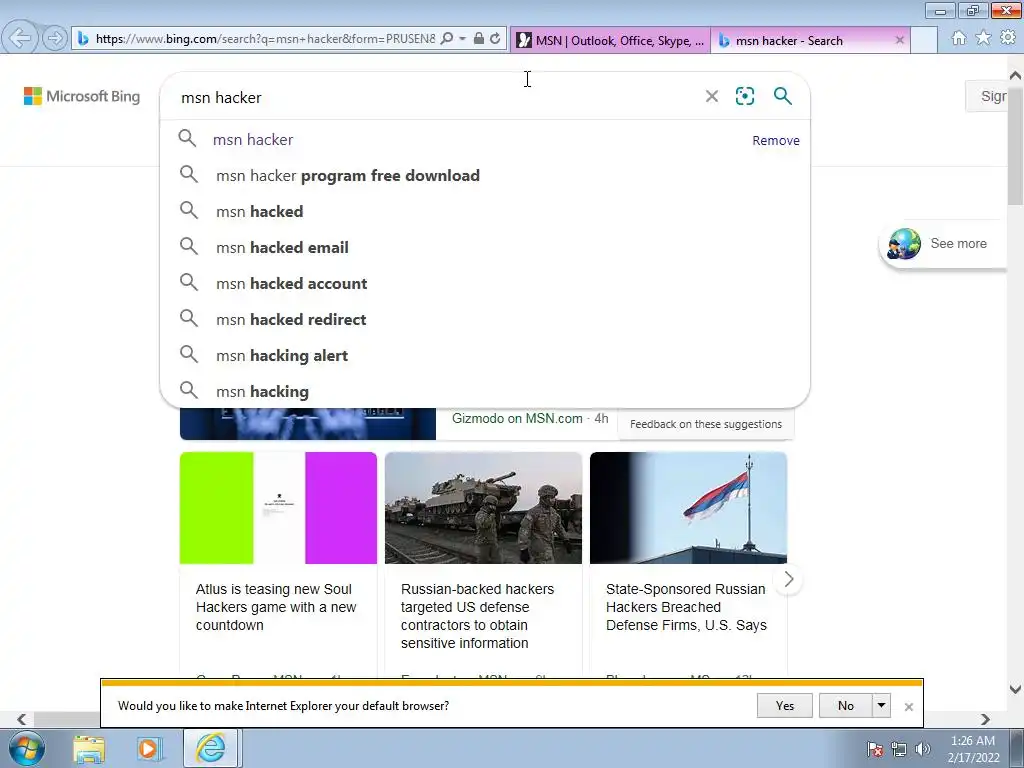Image resolution: width=1024 pixels, height=768 pixels.
Task: Click the vertical scrollbar up arrow
Action: [x=1016, y=76]
